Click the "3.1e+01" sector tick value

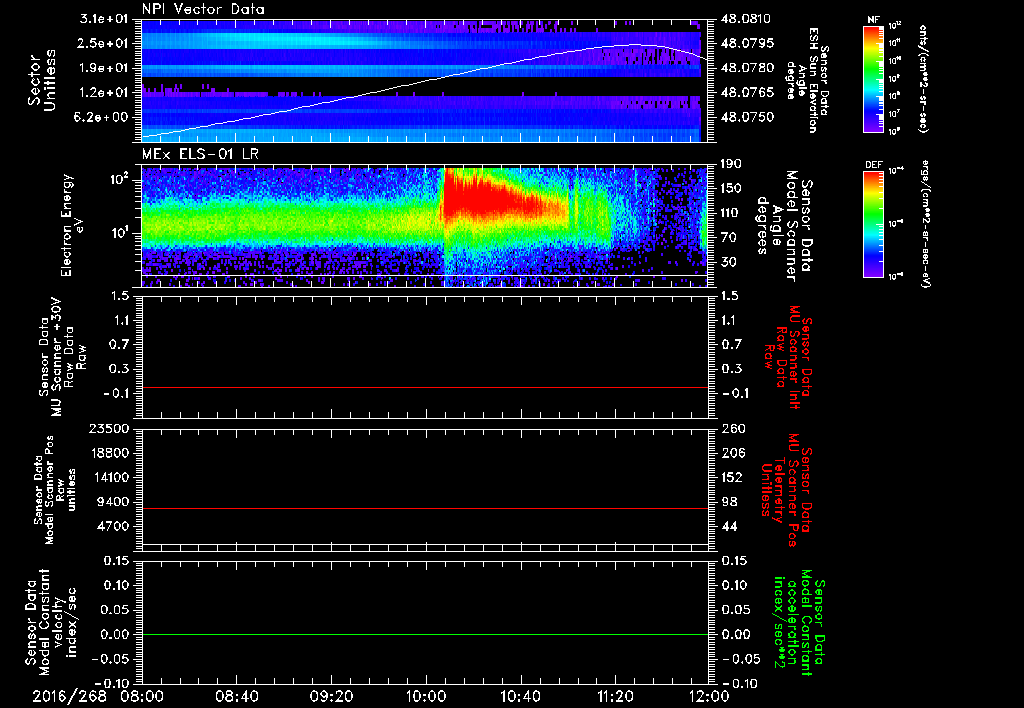click(104, 19)
